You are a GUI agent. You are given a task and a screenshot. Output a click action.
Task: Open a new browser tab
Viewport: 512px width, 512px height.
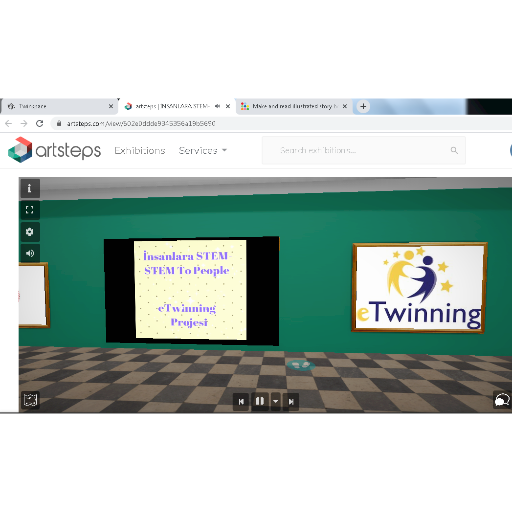(363, 106)
